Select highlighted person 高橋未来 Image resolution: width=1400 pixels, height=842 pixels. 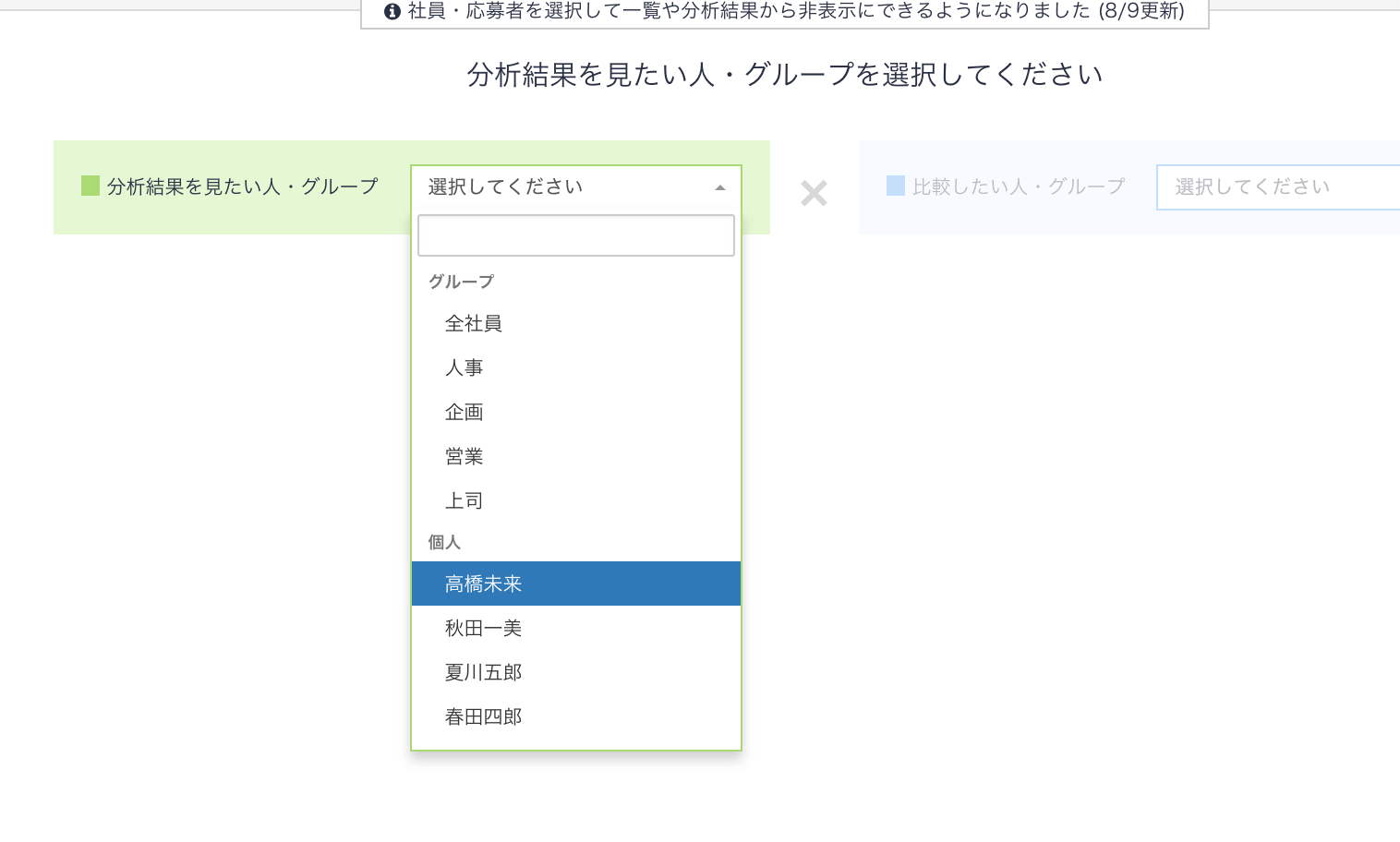coord(484,584)
